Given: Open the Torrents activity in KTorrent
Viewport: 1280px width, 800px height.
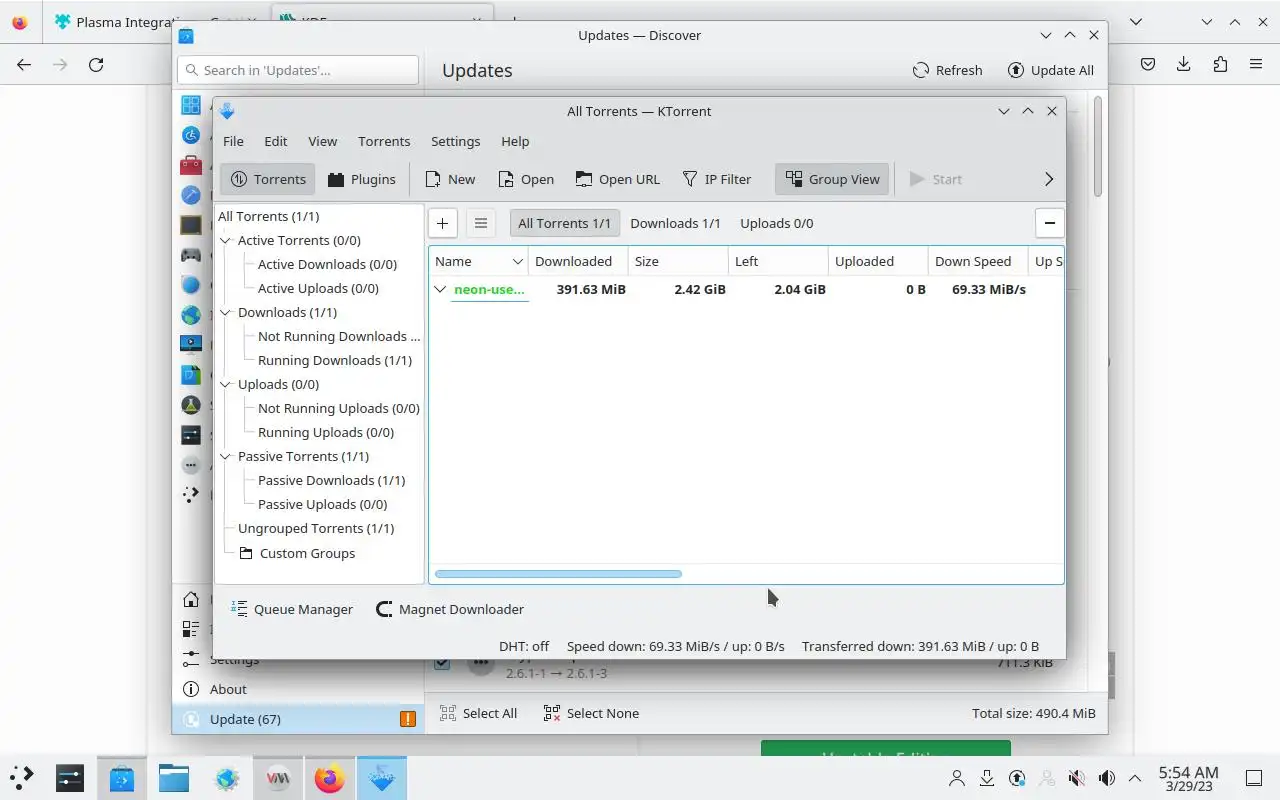Looking at the screenshot, I should click(x=268, y=179).
